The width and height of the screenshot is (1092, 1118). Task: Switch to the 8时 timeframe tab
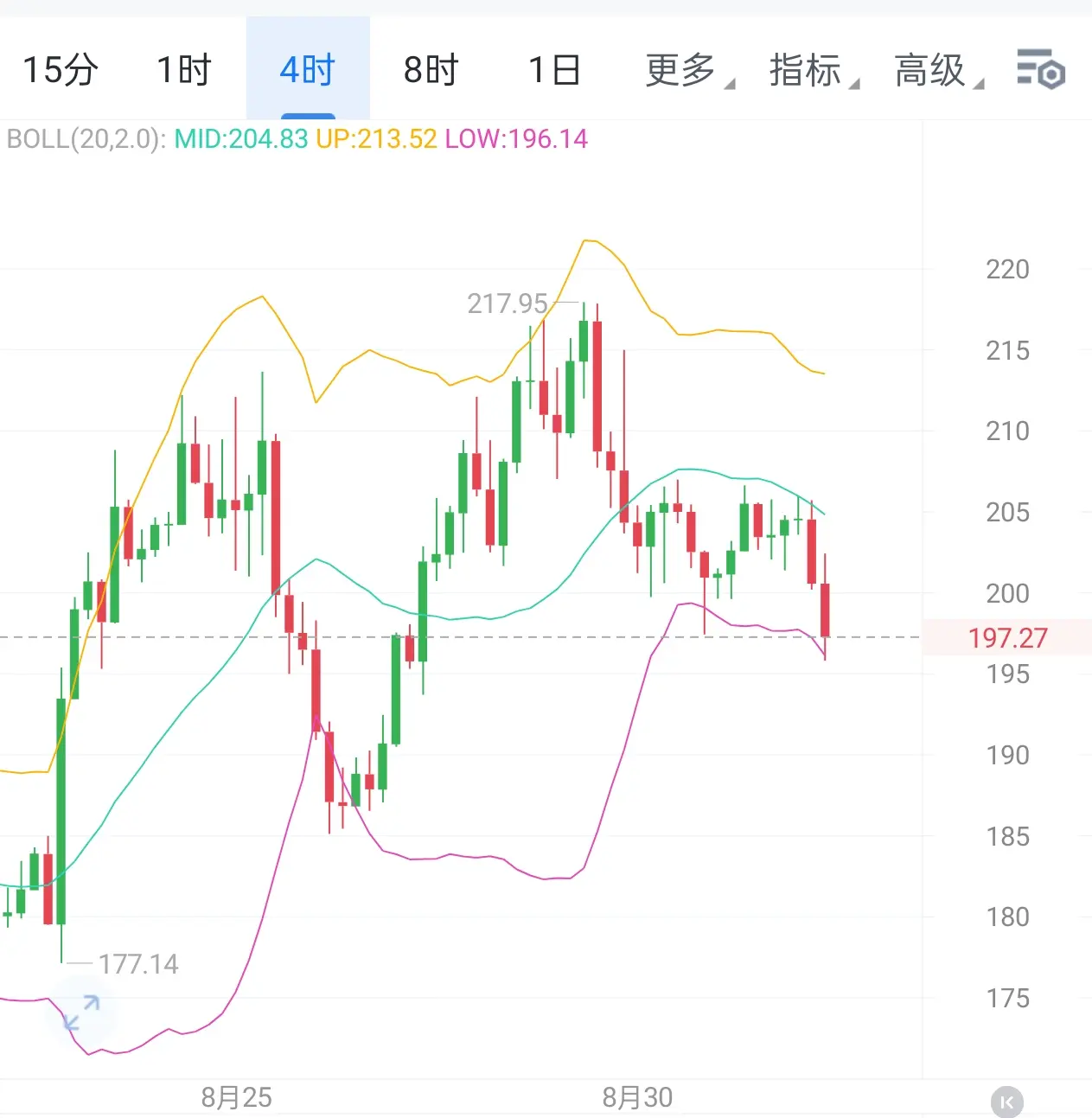point(431,70)
